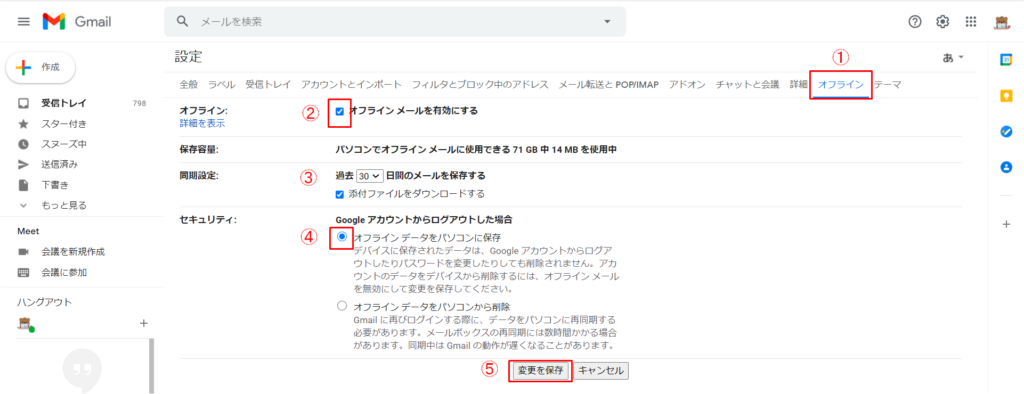
Task: Select オフライン データをパソコンに保存 radio
Action: point(342,237)
